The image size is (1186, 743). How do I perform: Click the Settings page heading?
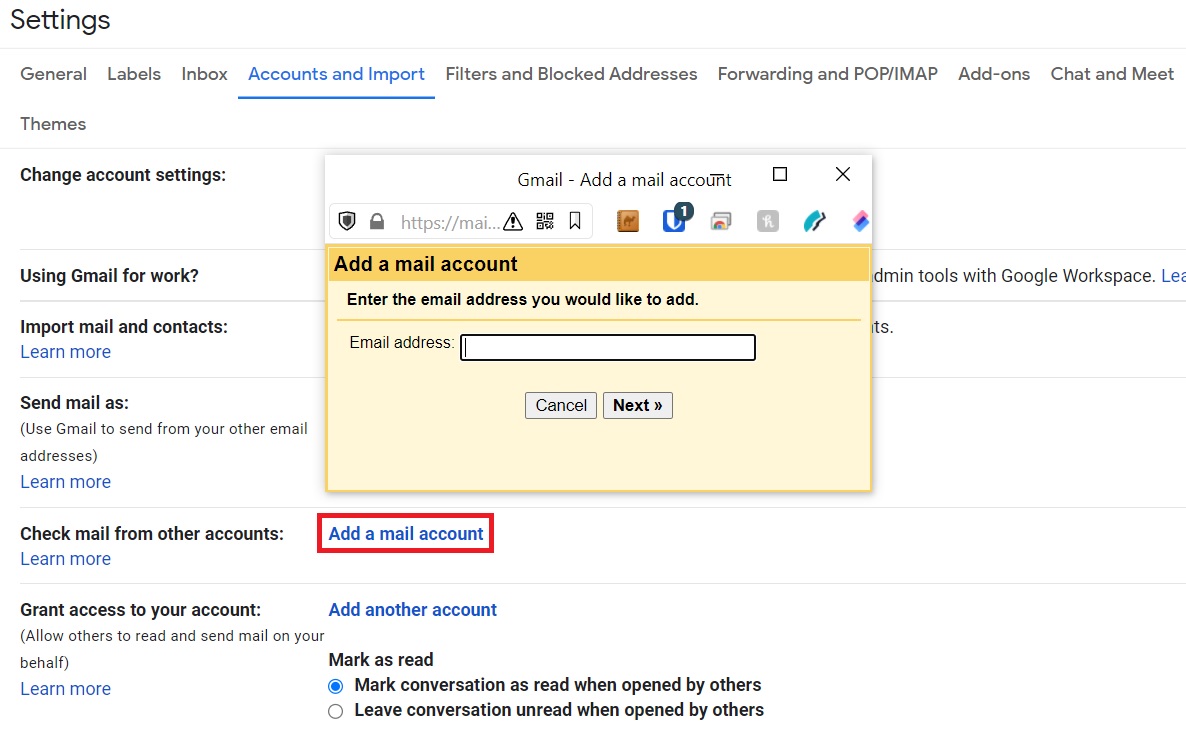(x=61, y=20)
